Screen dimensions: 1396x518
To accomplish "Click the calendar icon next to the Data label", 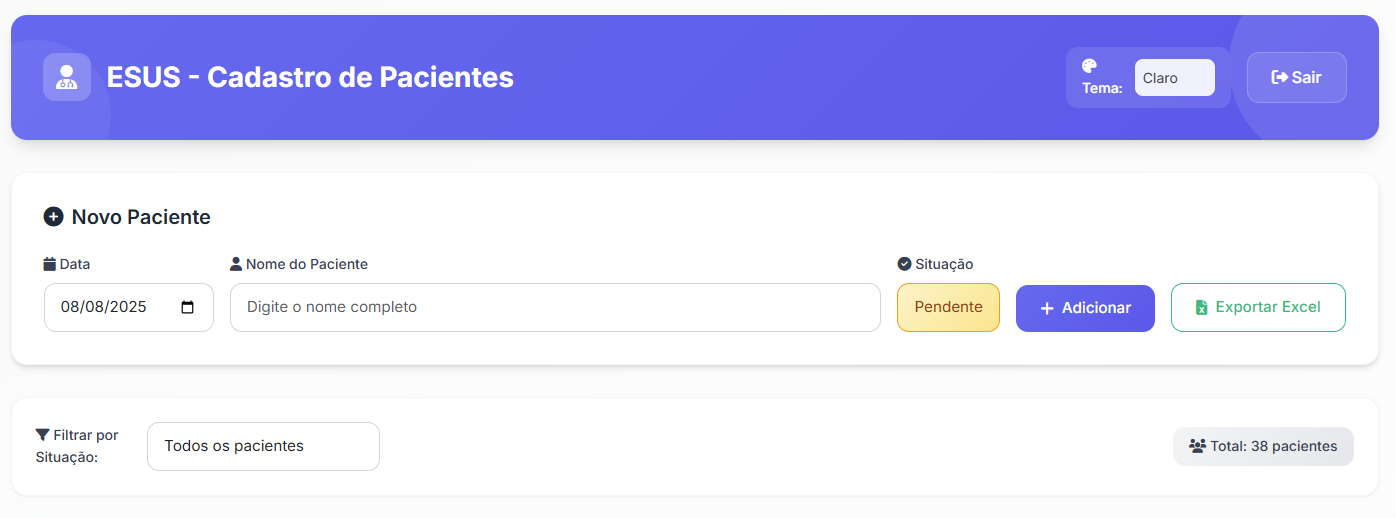I will tap(50, 264).
